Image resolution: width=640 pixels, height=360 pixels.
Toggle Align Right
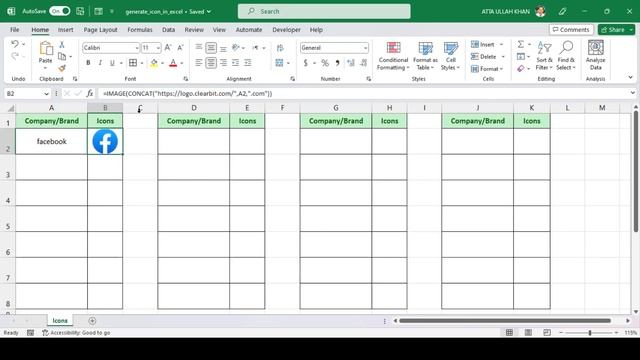click(223, 63)
